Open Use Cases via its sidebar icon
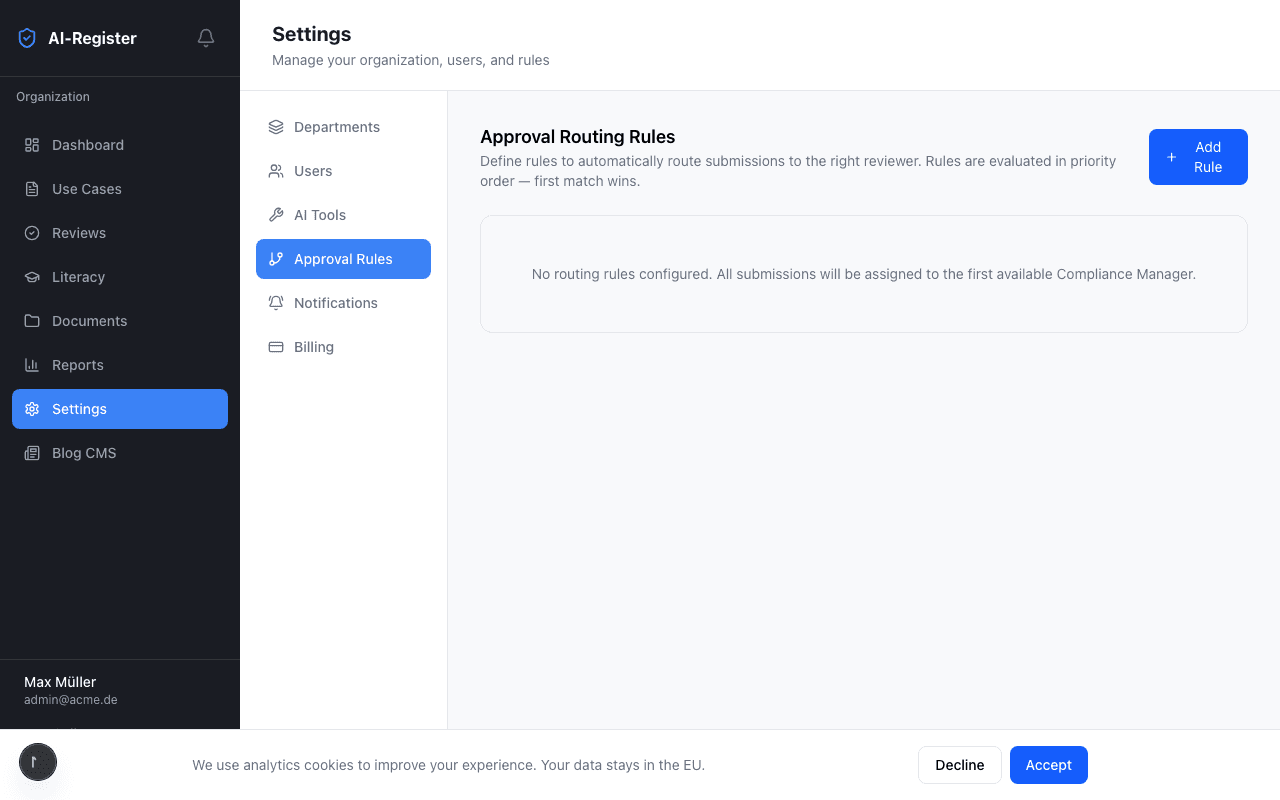Image resolution: width=1280 pixels, height=800 pixels. (x=31, y=189)
